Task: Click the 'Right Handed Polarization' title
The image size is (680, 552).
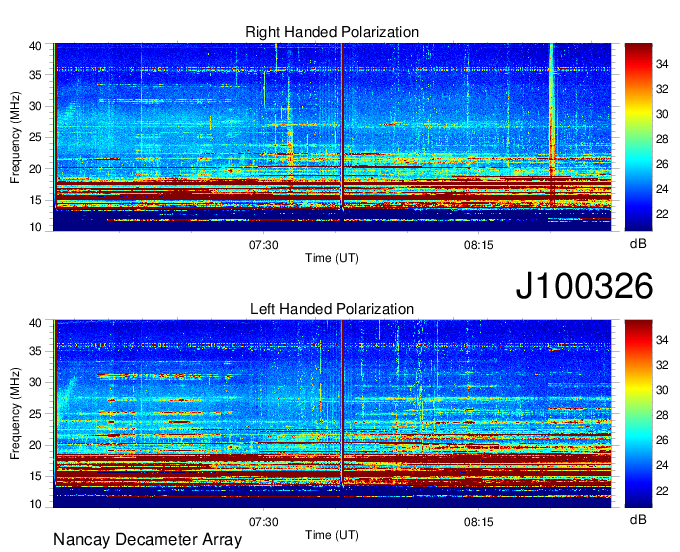Action: (x=332, y=32)
